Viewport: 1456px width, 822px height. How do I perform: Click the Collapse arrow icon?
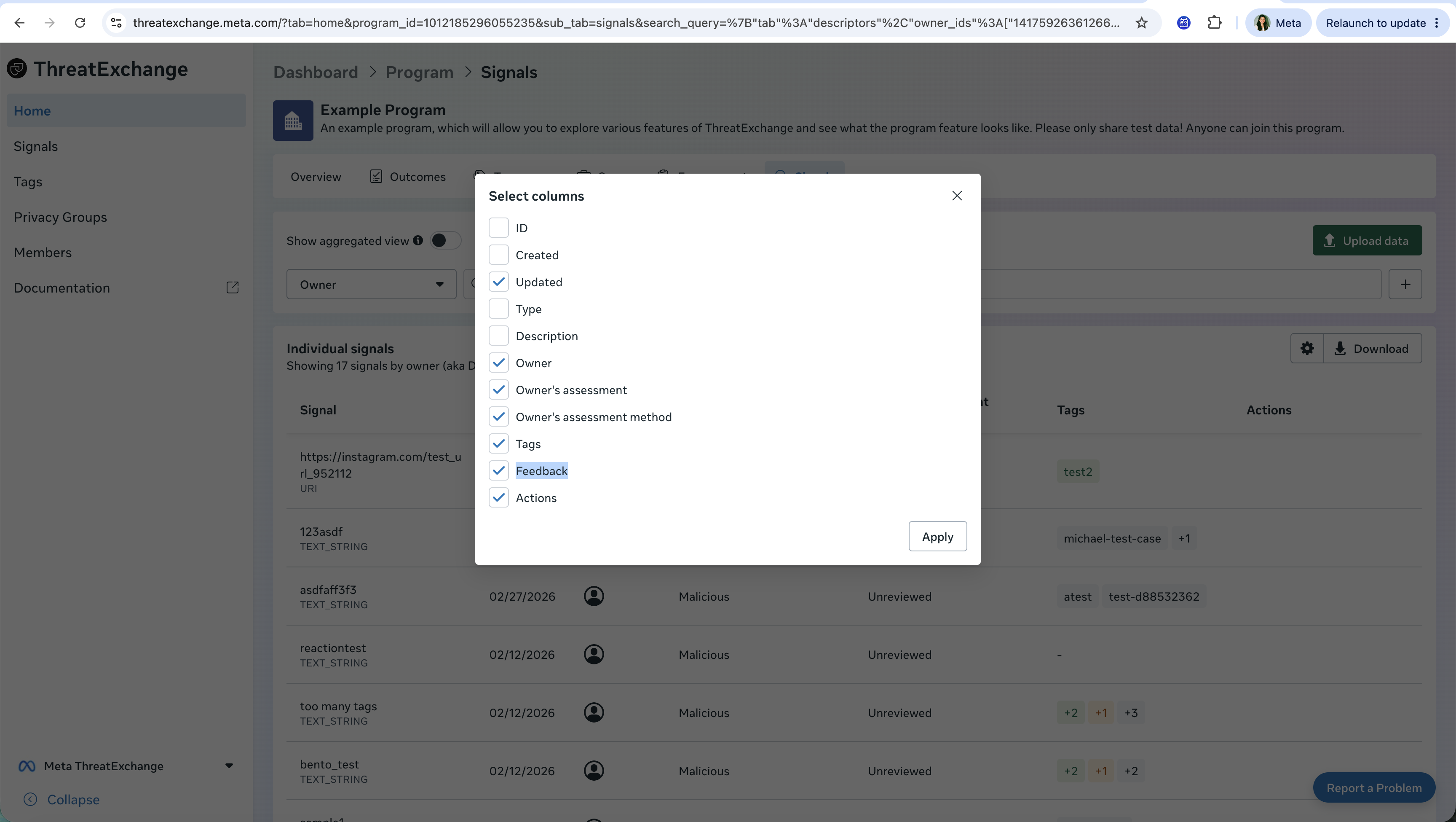click(30, 799)
